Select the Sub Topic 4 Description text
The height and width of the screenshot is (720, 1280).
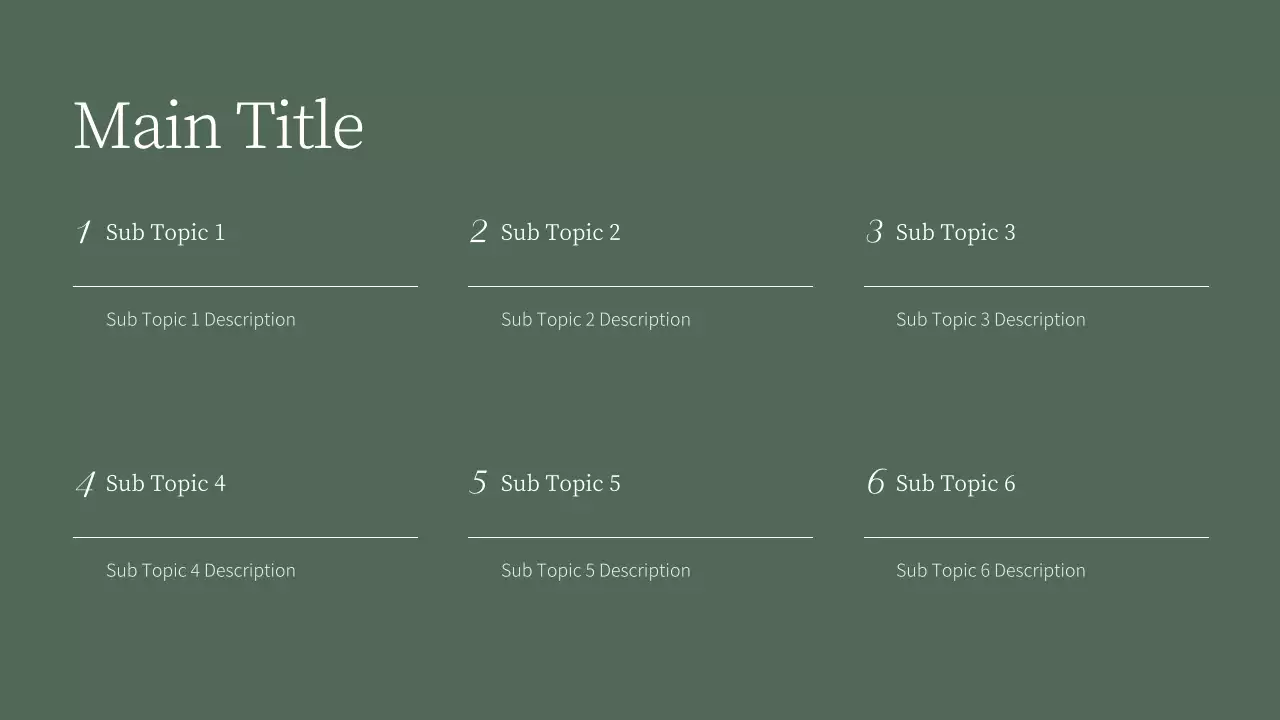[x=200, y=571]
